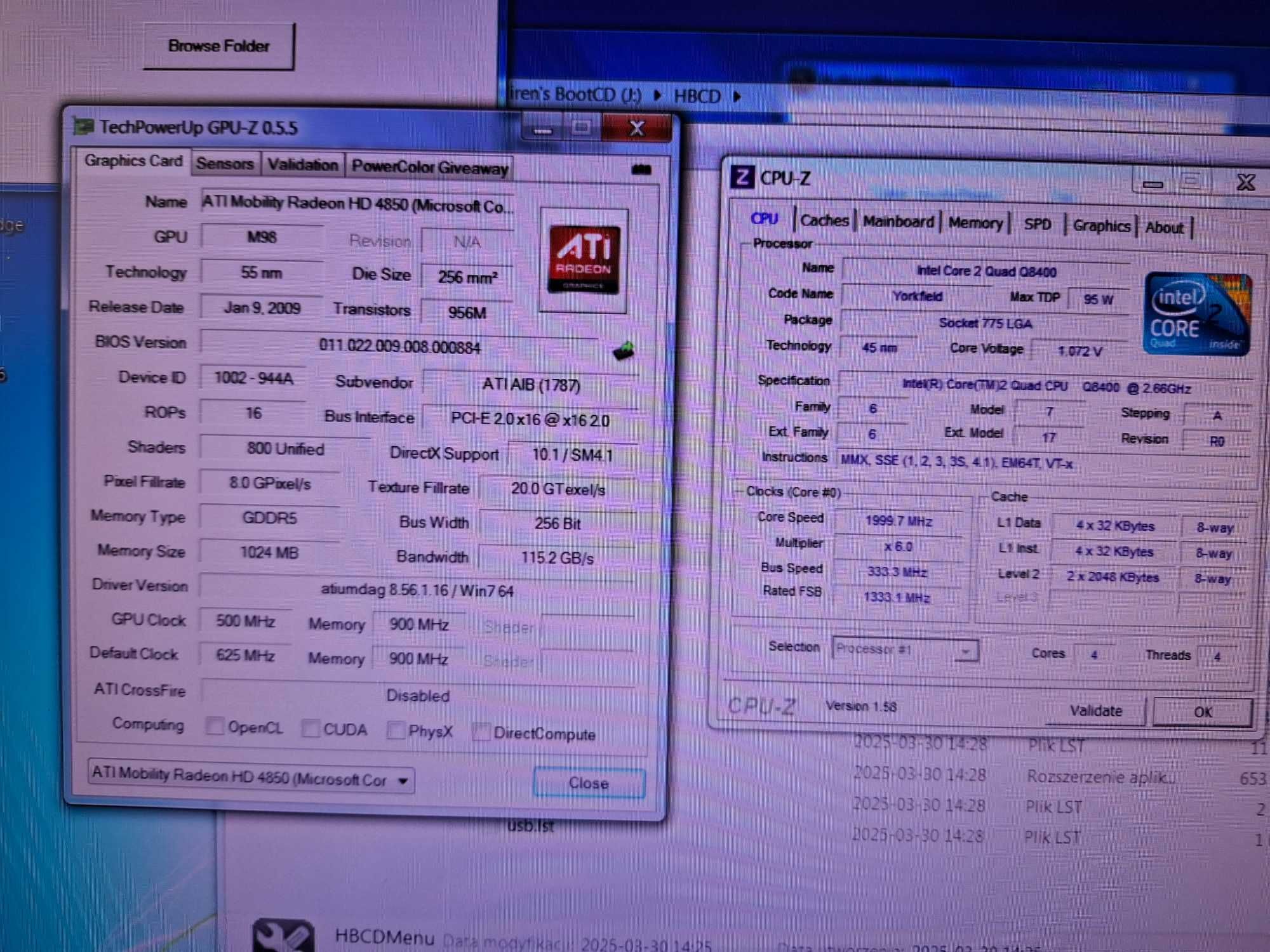Minimize the CPU-Z window
Image resolution: width=1270 pixels, height=952 pixels.
click(x=1153, y=182)
